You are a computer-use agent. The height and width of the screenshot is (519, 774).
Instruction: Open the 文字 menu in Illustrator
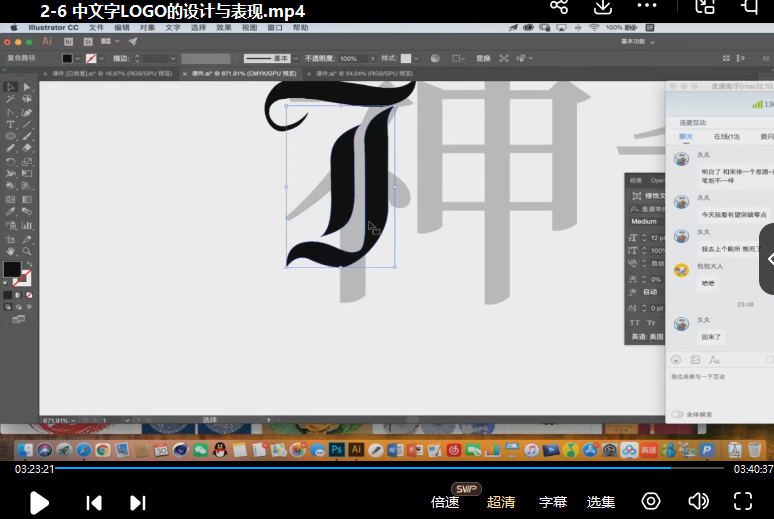pos(173,28)
